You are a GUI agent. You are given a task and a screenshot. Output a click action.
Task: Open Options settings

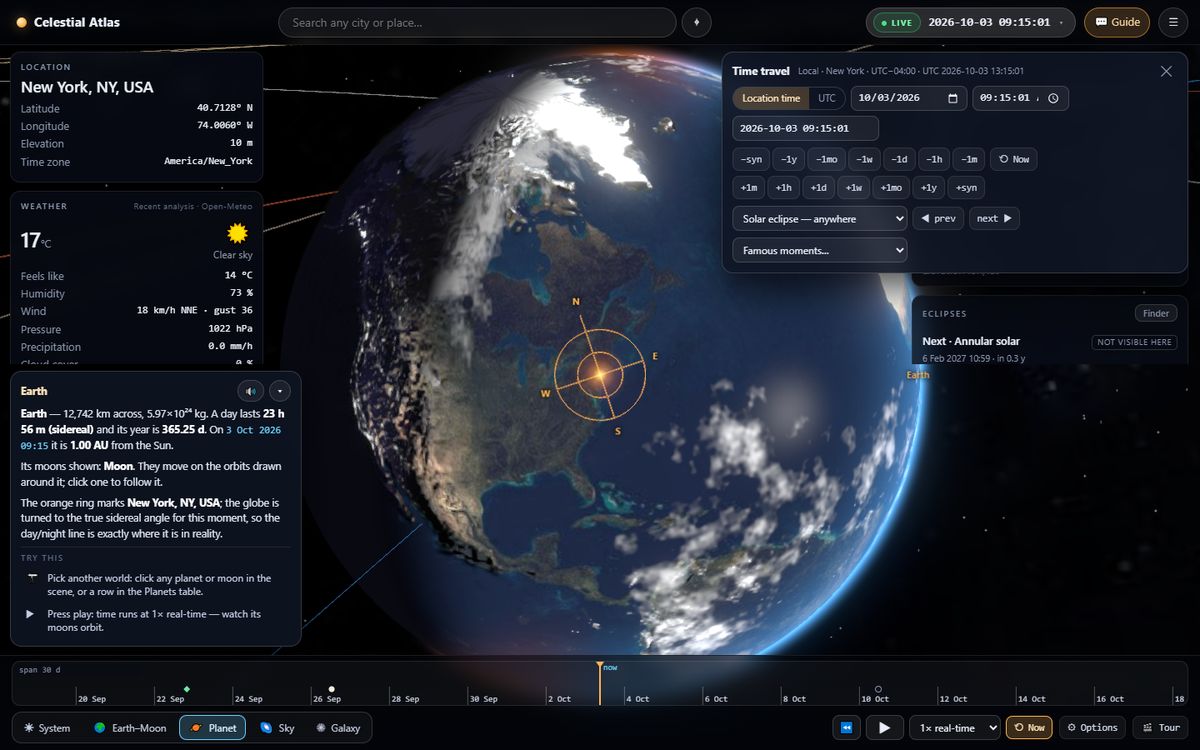point(1092,727)
